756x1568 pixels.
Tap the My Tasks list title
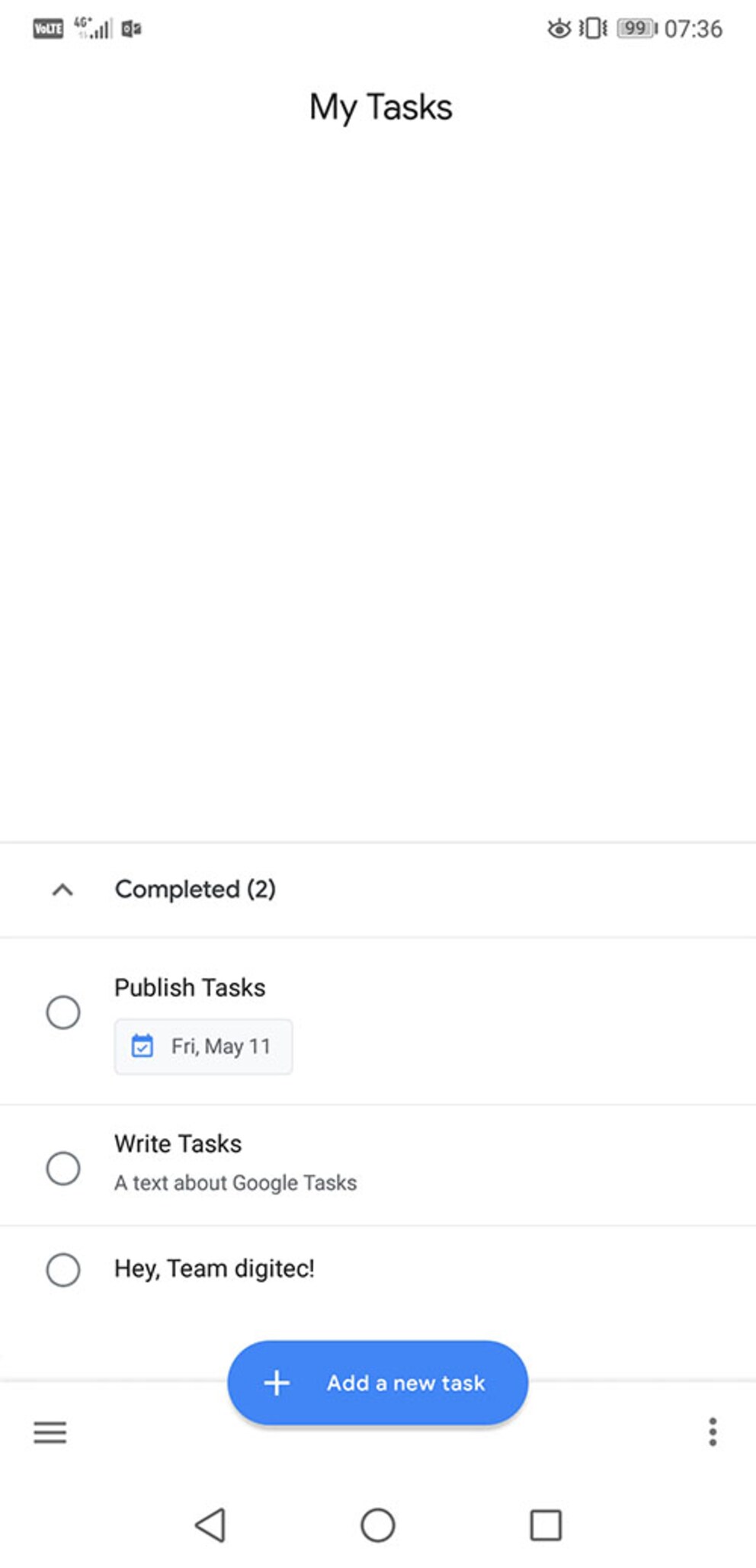pos(380,107)
